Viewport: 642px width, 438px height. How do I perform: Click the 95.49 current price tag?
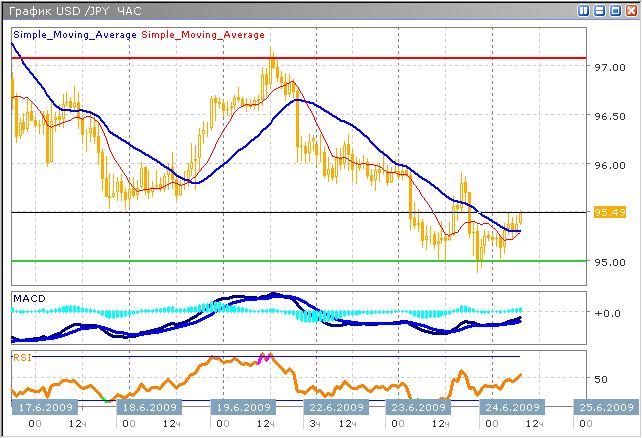609,212
